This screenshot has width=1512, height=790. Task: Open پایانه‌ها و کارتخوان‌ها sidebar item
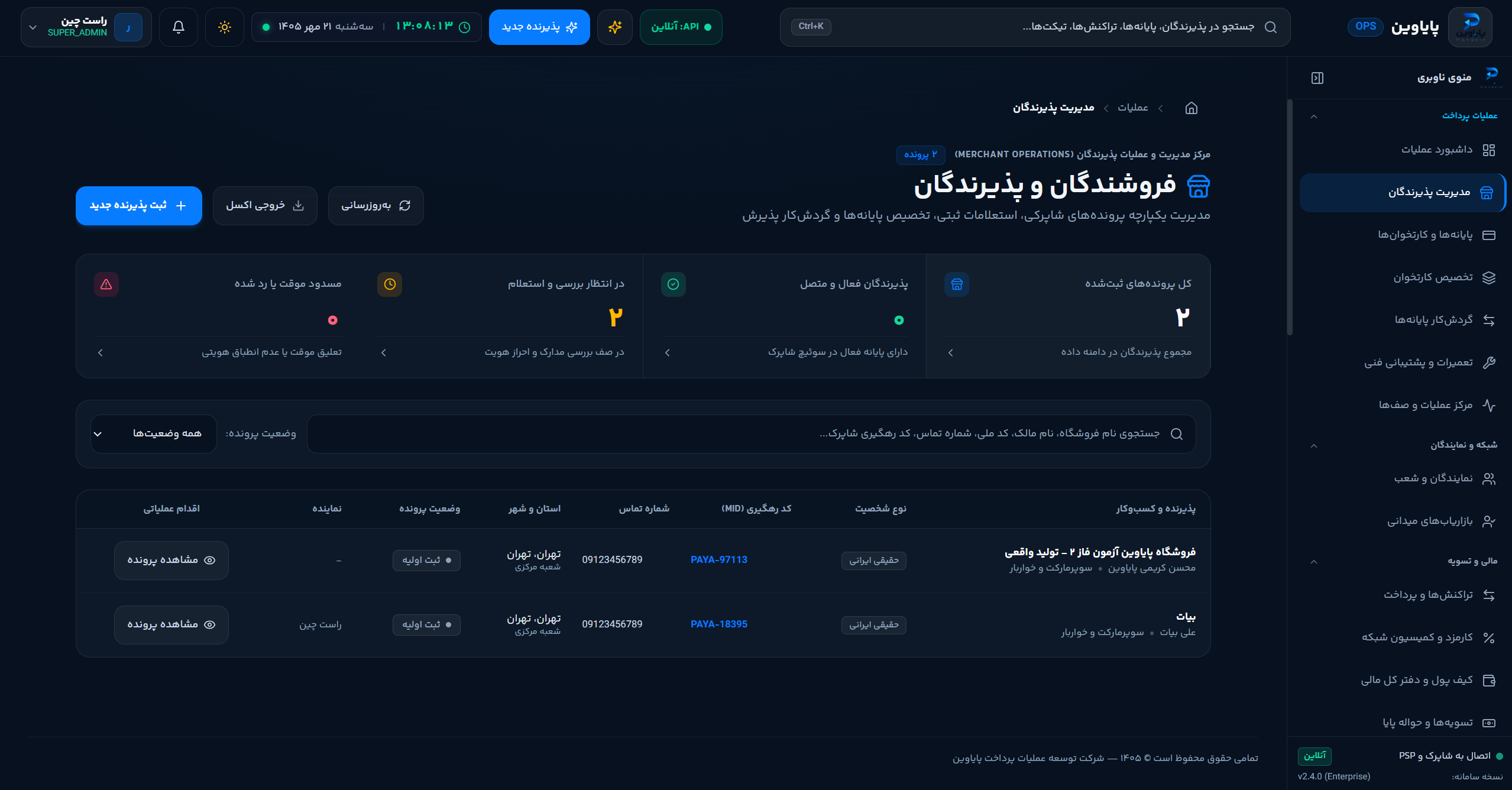pyautogui.click(x=1403, y=235)
